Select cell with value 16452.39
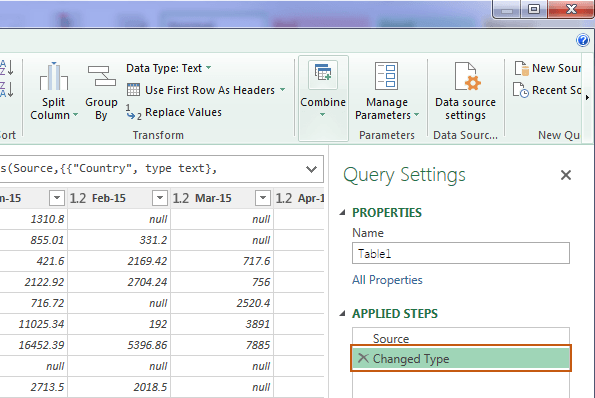Image resolution: width=595 pixels, height=398 pixels. point(33,345)
